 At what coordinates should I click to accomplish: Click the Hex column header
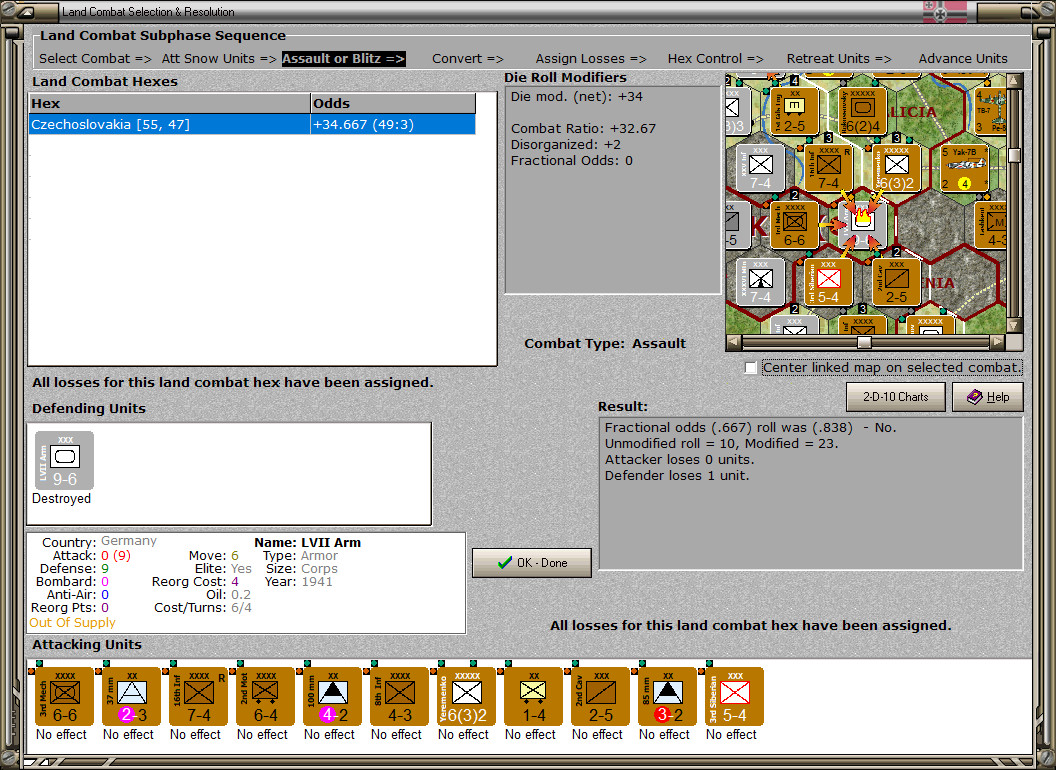point(169,104)
